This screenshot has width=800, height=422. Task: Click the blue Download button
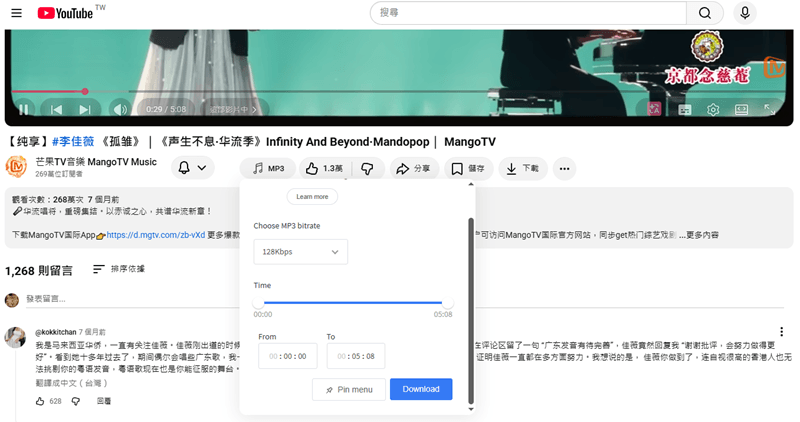pyautogui.click(x=421, y=389)
